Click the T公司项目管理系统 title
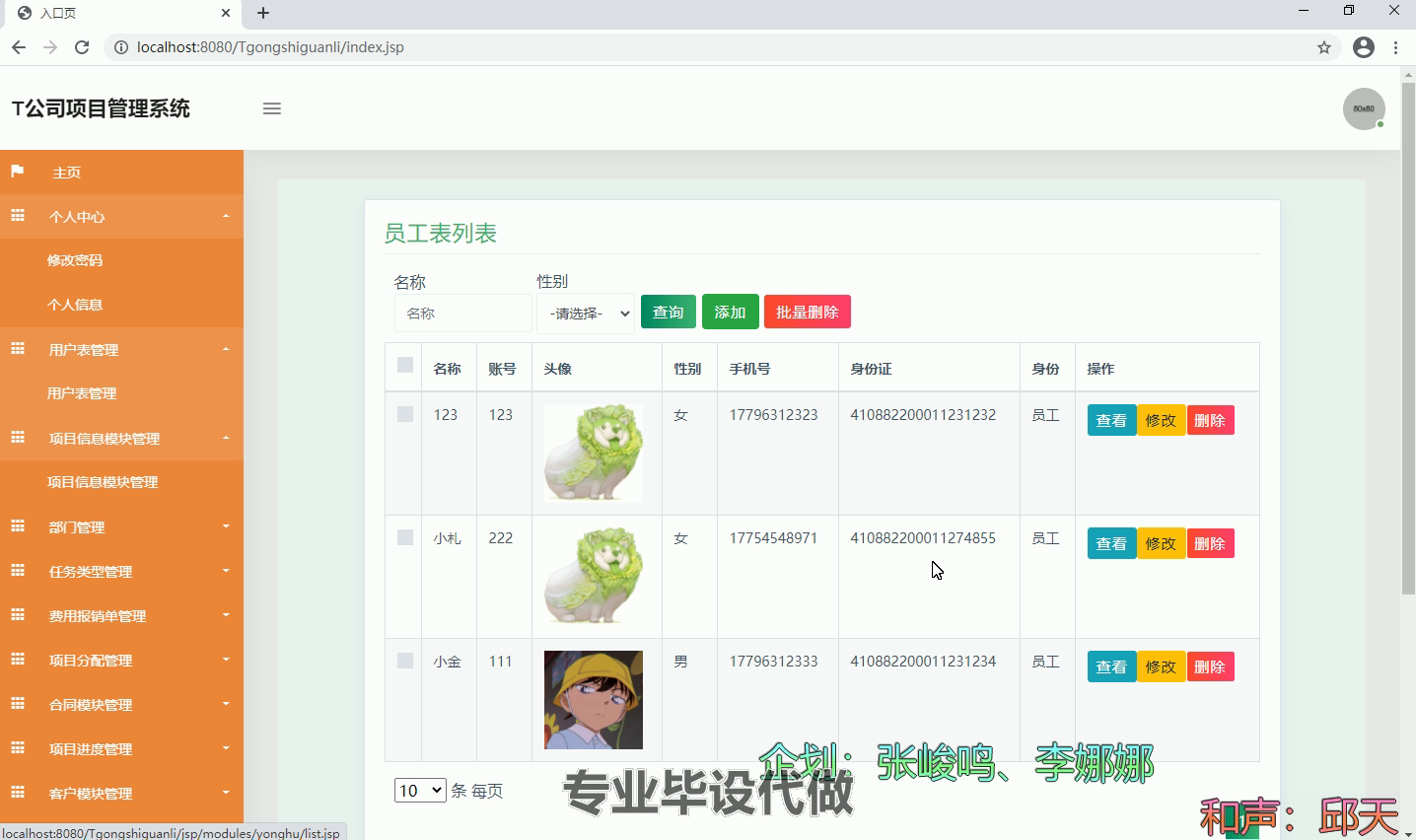Image resolution: width=1416 pixels, height=840 pixels. pyautogui.click(x=101, y=108)
